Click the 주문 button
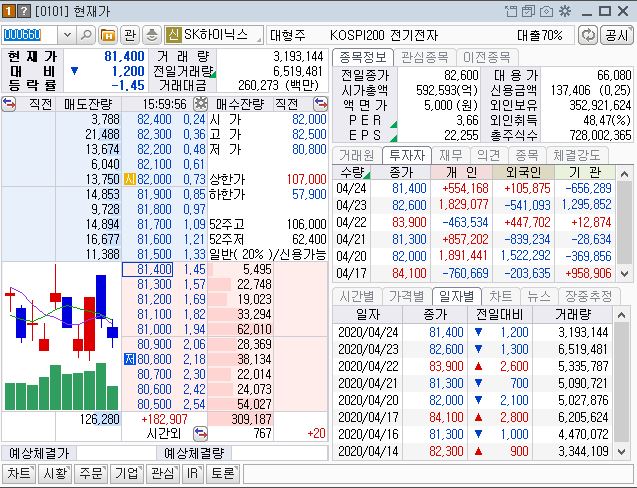This screenshot has height=488, width=637. click(91, 473)
